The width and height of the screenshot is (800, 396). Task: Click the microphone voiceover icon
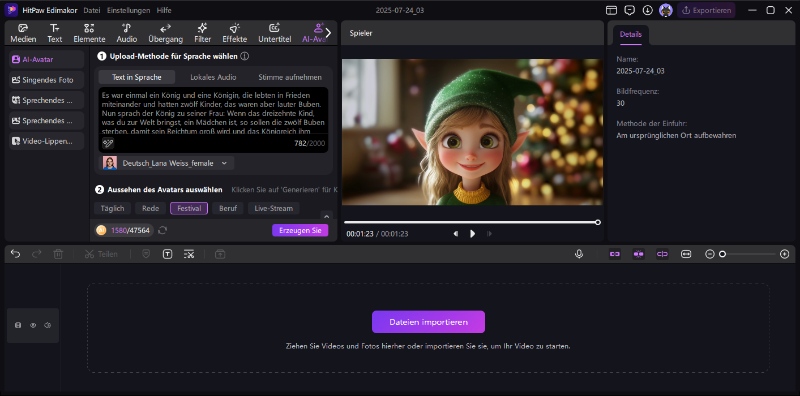579,254
